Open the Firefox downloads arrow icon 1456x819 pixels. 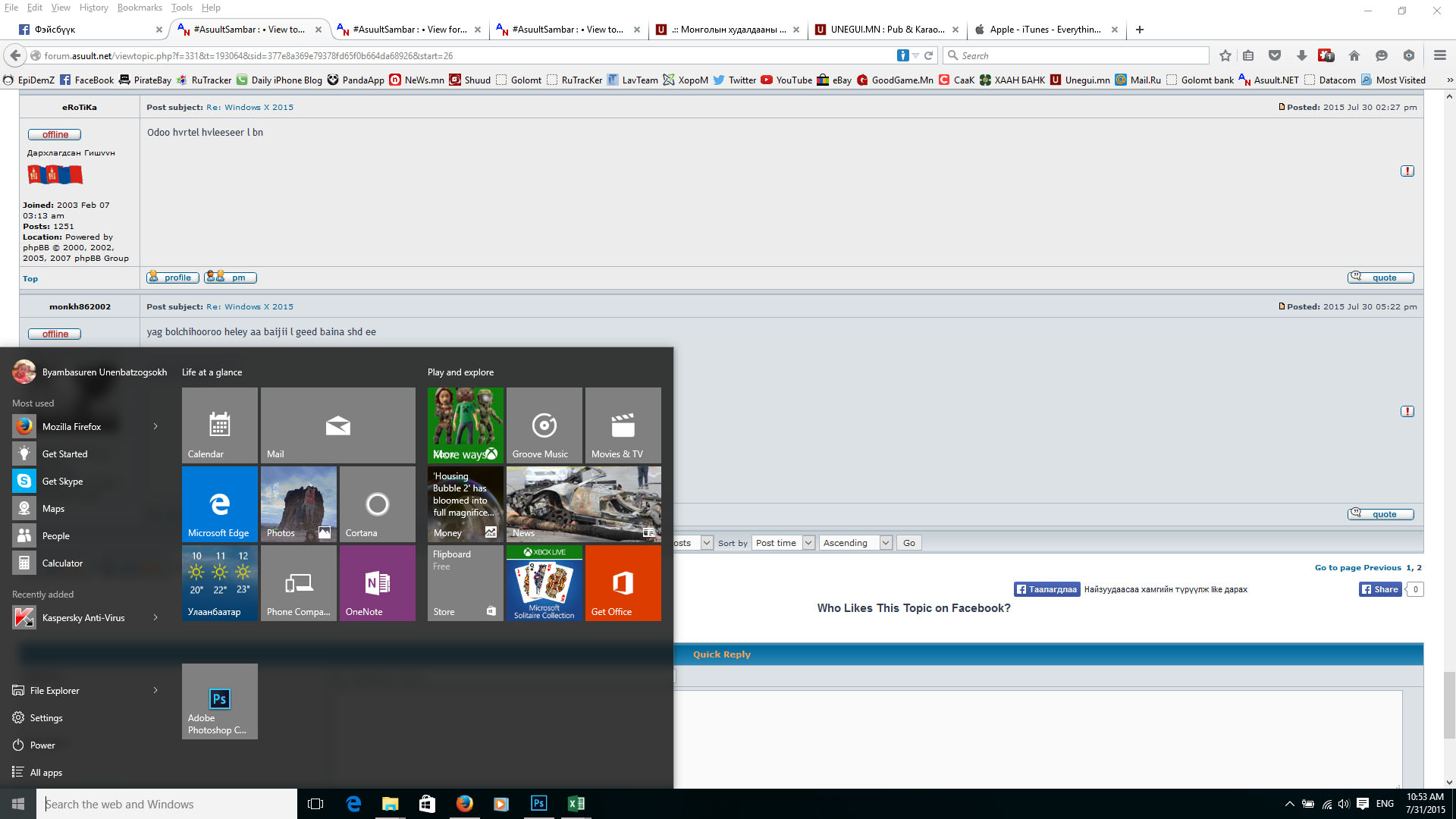(1301, 55)
